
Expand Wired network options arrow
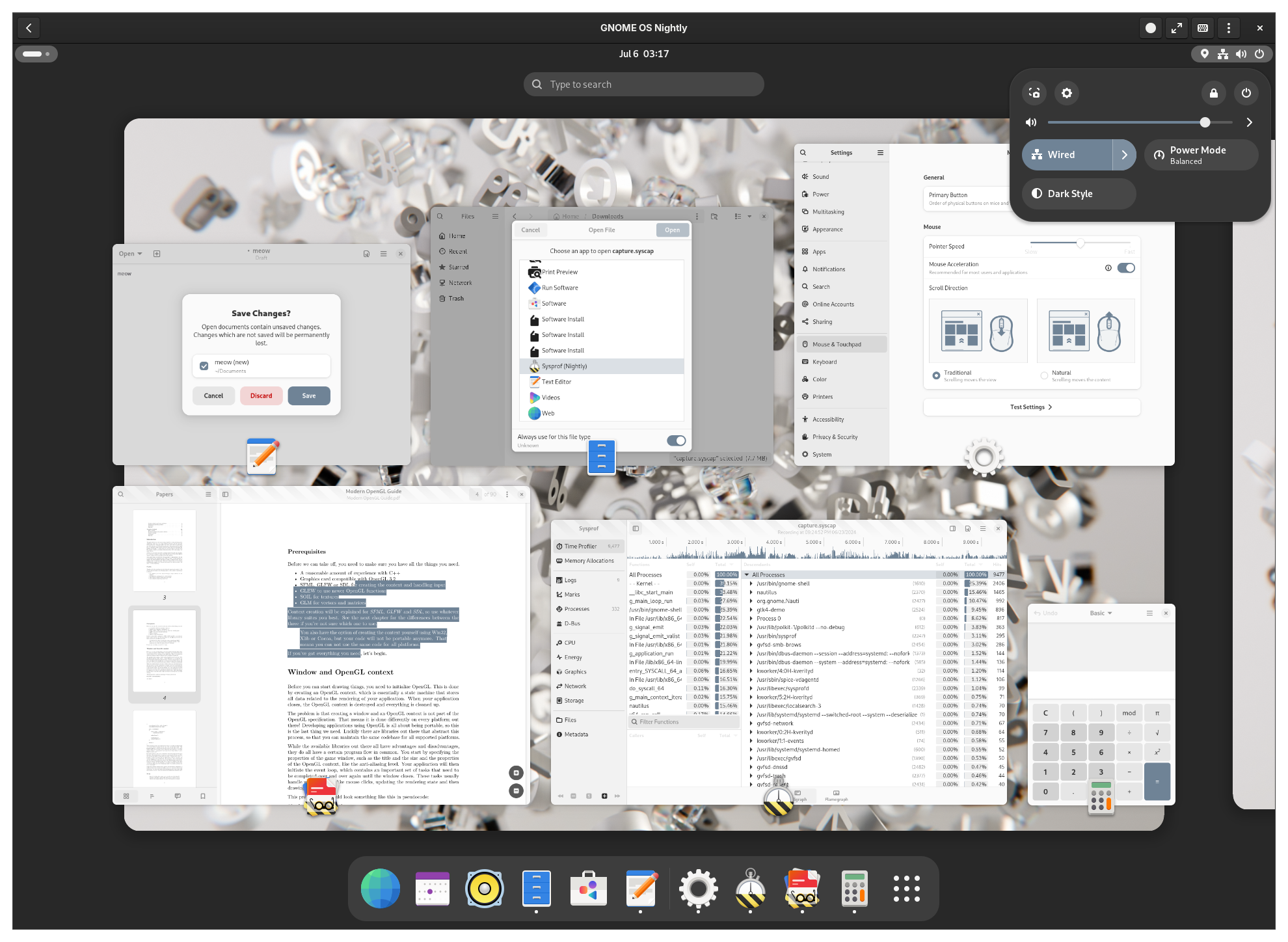tap(1124, 155)
